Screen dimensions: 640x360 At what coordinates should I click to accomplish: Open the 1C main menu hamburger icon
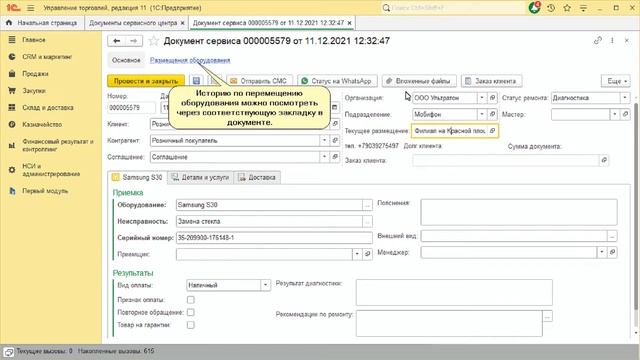coord(30,8)
